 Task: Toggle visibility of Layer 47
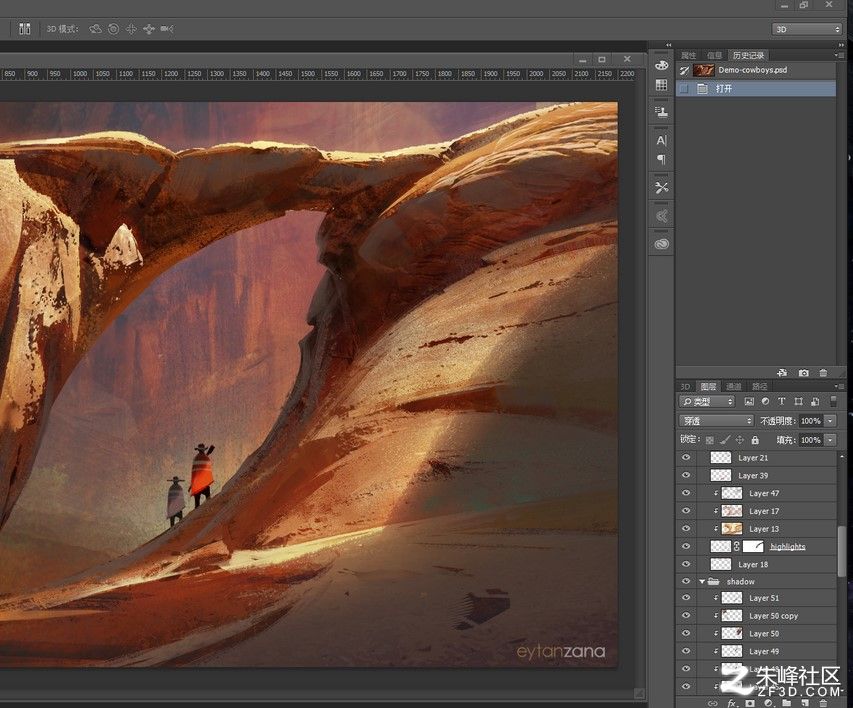pyautogui.click(x=686, y=493)
